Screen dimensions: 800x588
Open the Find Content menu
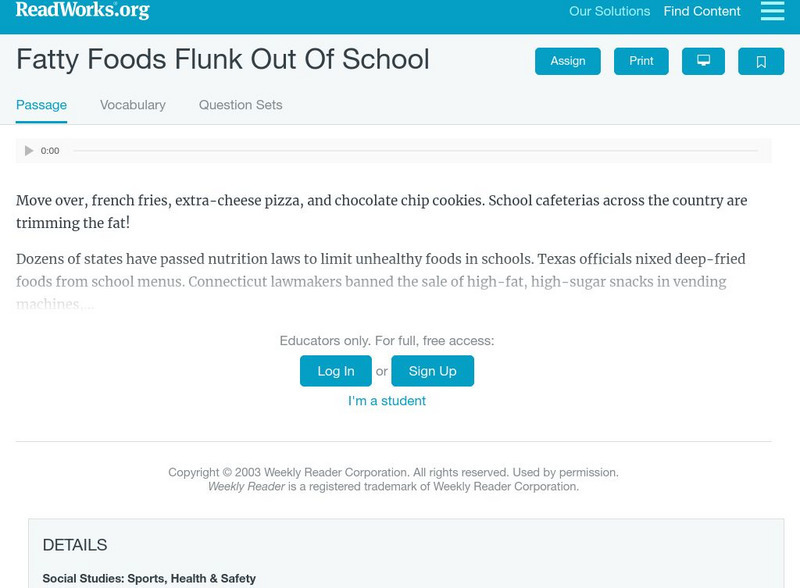(x=702, y=12)
